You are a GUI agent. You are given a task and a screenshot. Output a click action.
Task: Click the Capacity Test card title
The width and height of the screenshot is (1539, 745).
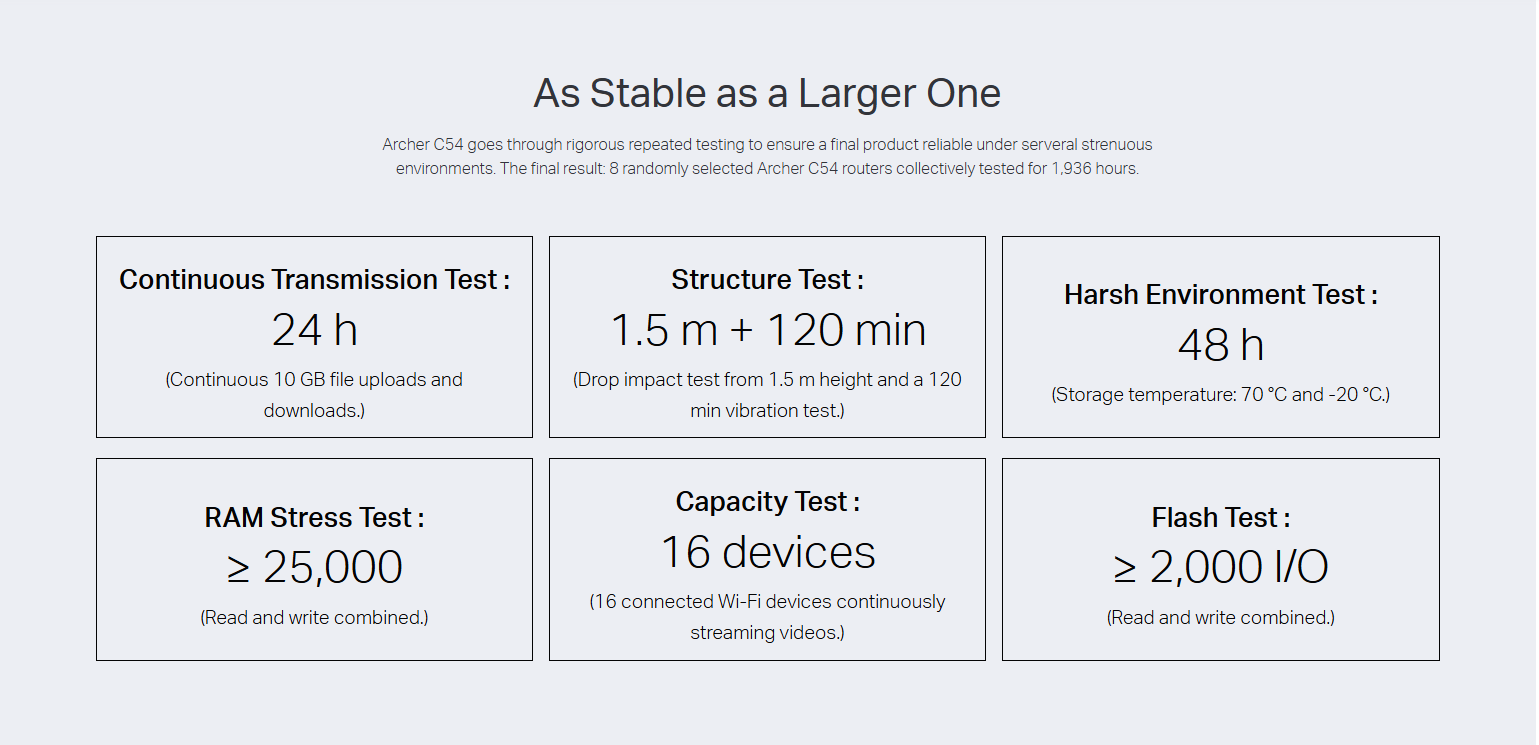(767, 501)
